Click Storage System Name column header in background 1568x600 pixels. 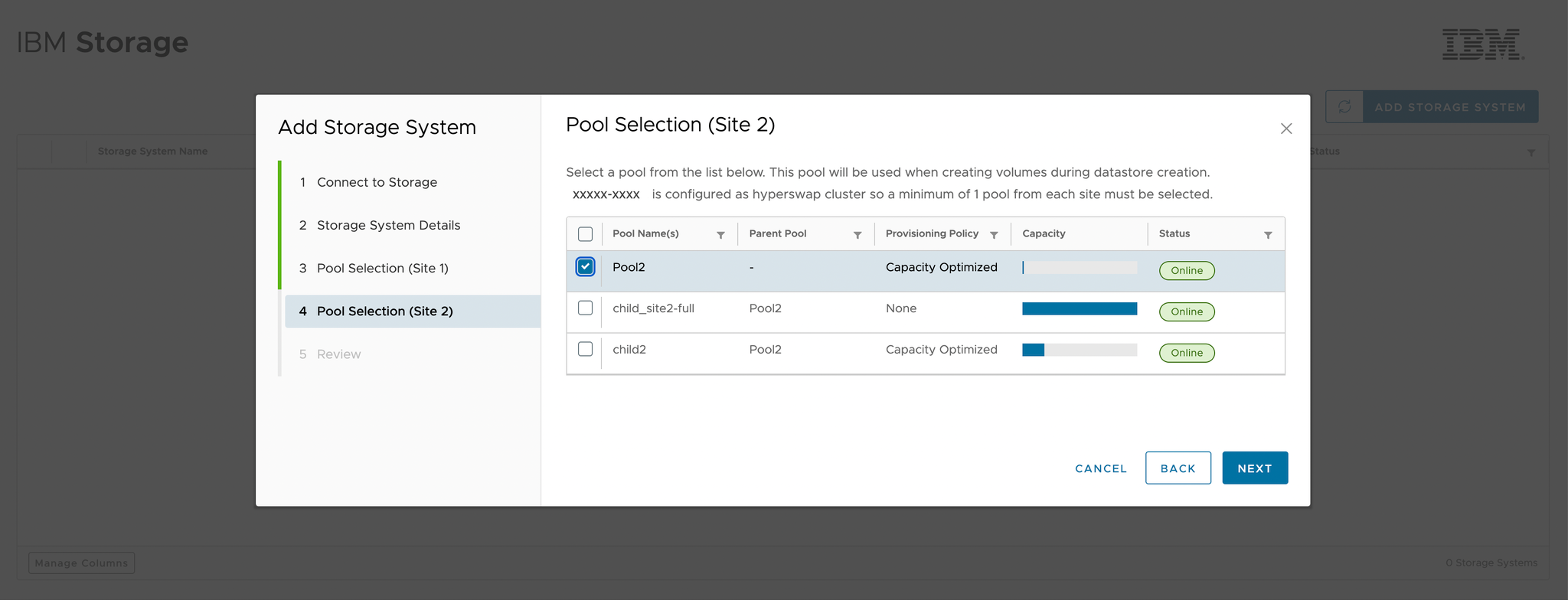coord(153,152)
